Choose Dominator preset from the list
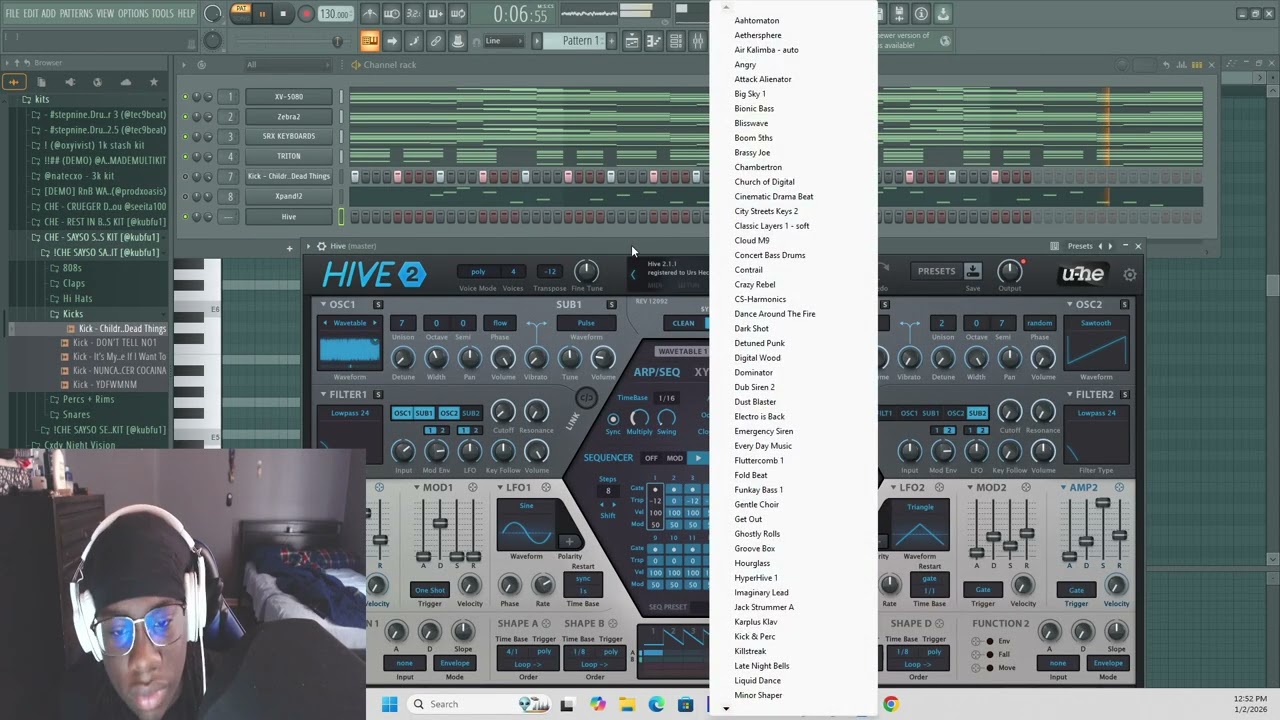This screenshot has width=1280, height=720. pyautogui.click(x=753, y=372)
